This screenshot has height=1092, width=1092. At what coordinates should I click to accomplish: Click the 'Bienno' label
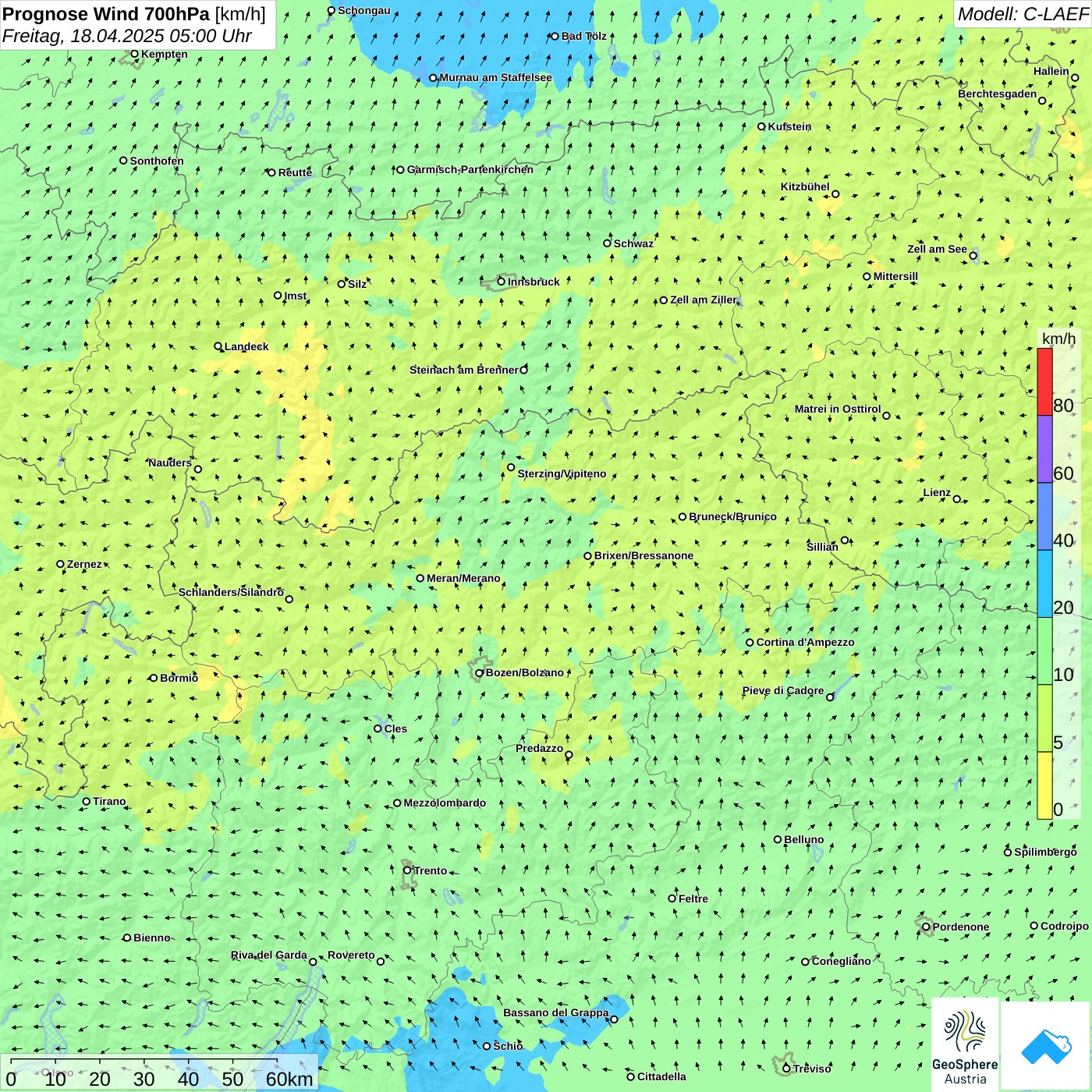[151, 938]
